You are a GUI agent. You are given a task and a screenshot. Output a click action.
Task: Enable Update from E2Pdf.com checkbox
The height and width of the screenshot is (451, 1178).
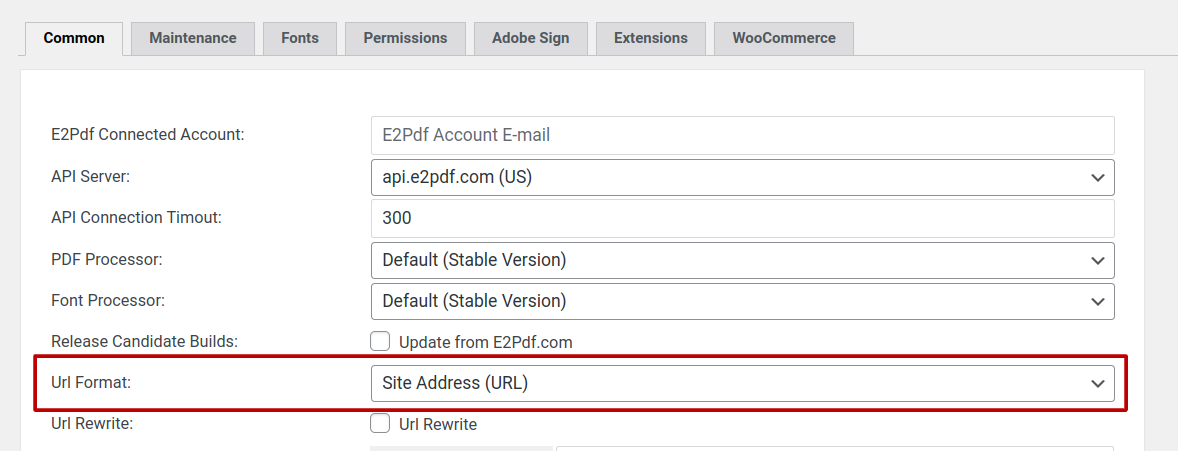tap(380, 342)
